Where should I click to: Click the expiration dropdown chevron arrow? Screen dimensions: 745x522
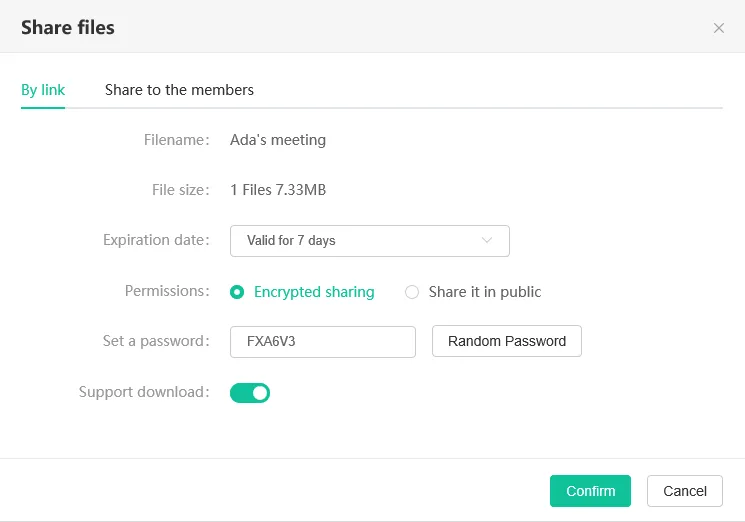click(487, 241)
